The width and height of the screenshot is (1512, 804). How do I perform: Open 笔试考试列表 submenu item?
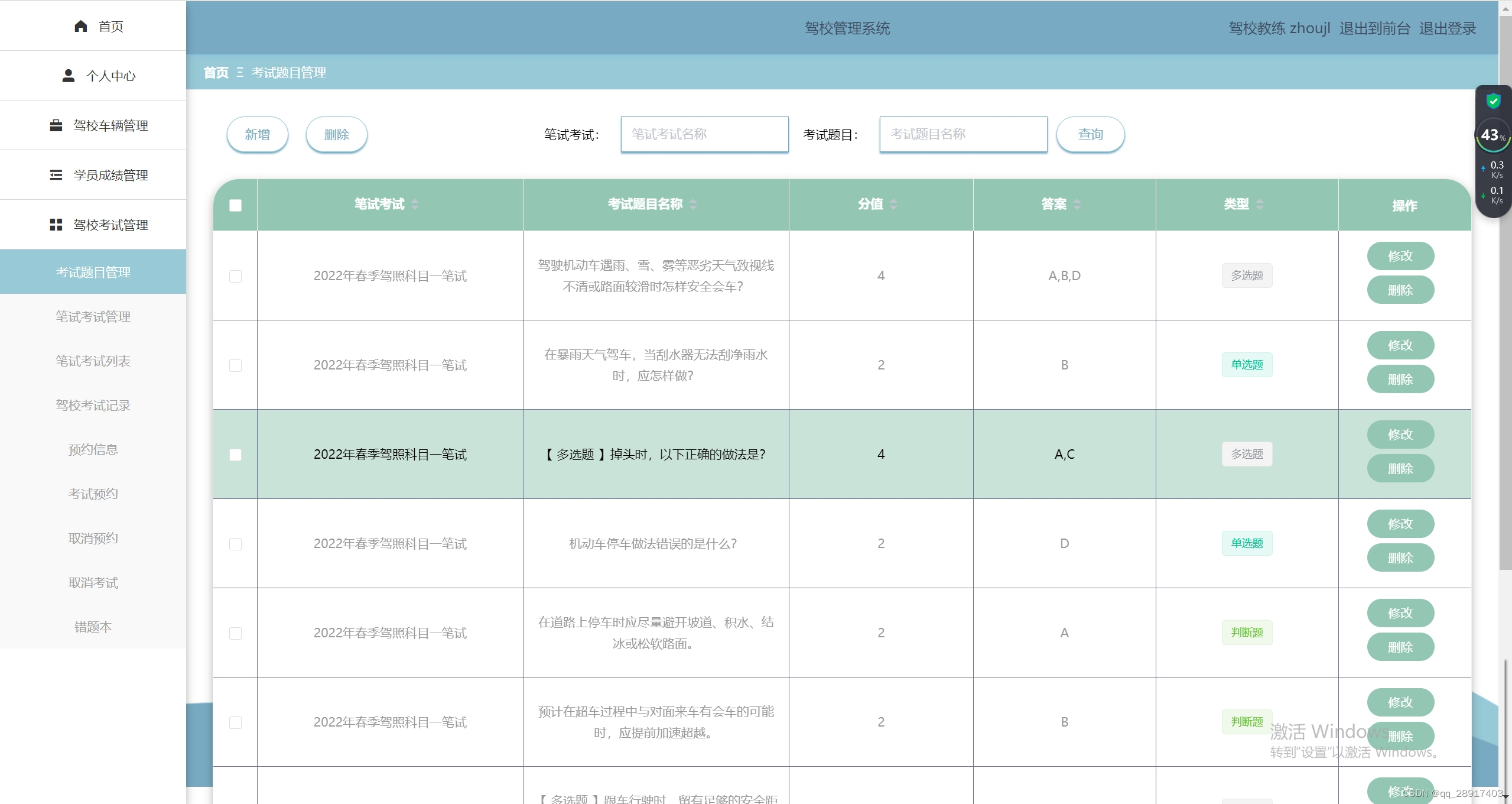coord(93,361)
